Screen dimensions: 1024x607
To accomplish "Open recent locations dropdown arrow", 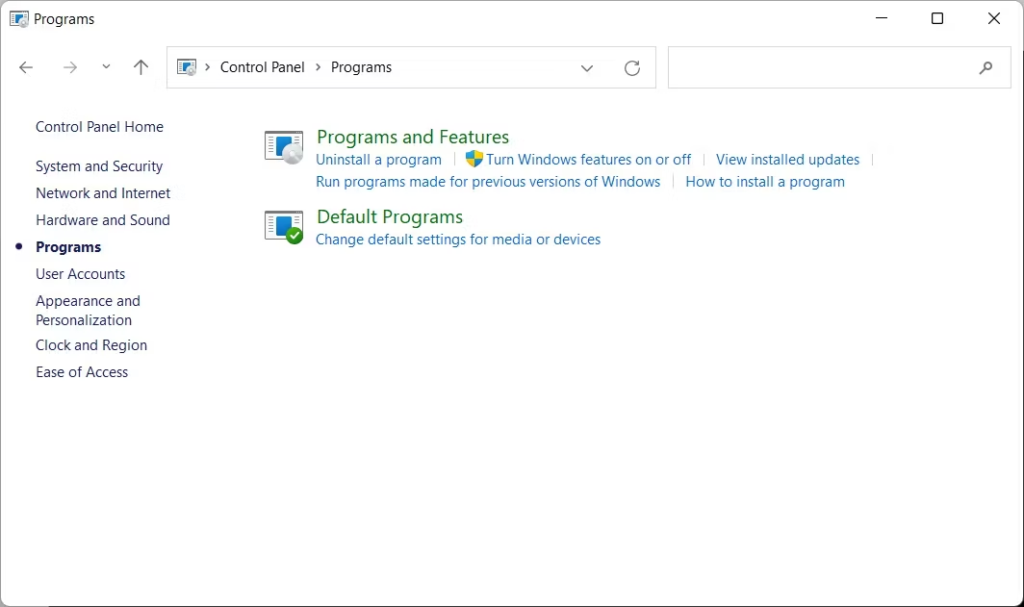I will point(106,67).
